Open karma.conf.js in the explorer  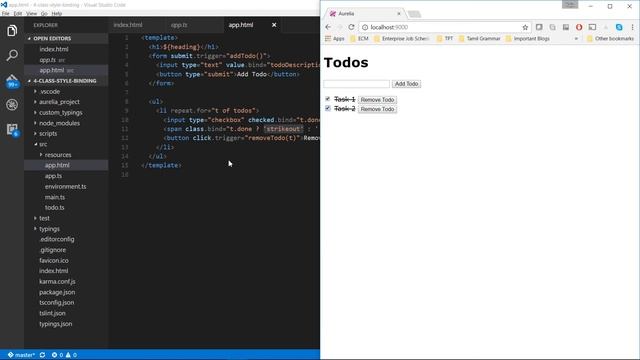pos(57,282)
